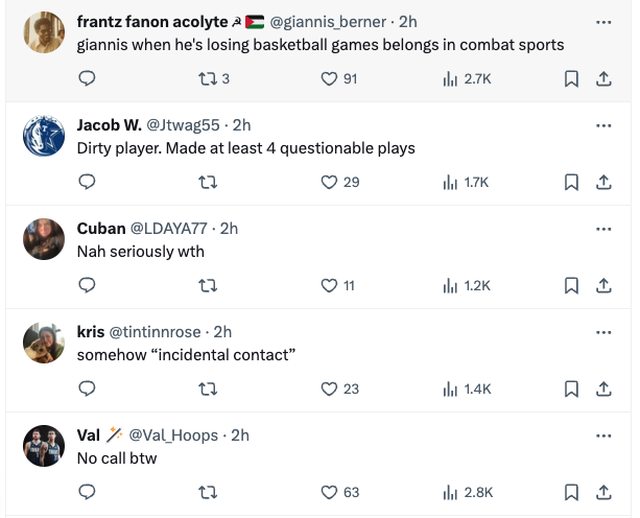The image size is (640, 518).
Task: Click Cuban's profile picture
Action: pyautogui.click(x=44, y=239)
